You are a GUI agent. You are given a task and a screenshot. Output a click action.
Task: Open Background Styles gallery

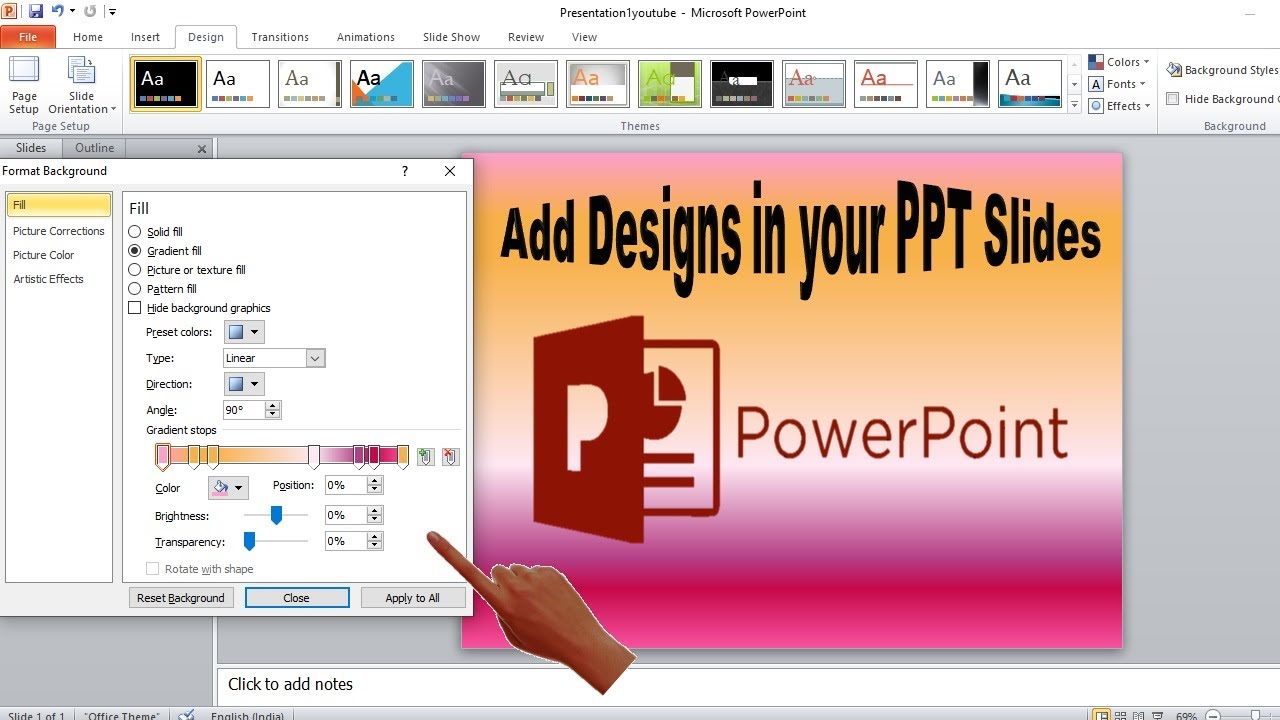[1223, 70]
